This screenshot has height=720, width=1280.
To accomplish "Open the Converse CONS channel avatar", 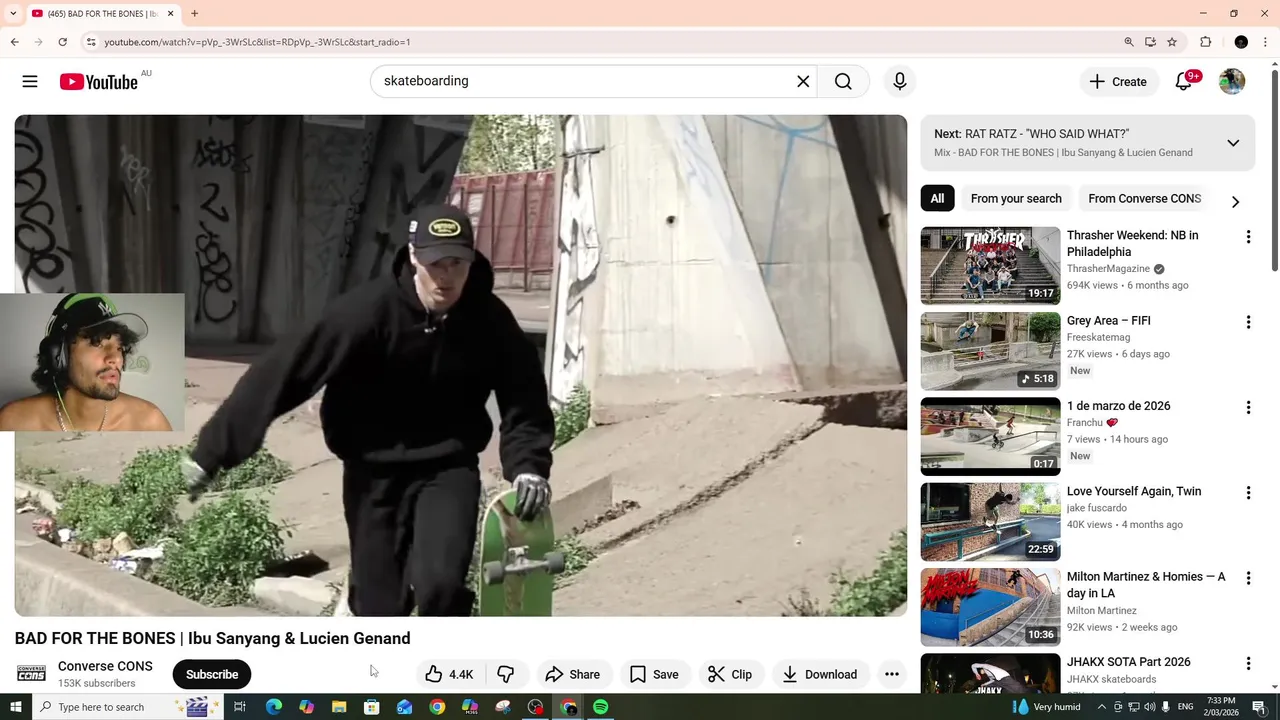I will pyautogui.click(x=31, y=674).
